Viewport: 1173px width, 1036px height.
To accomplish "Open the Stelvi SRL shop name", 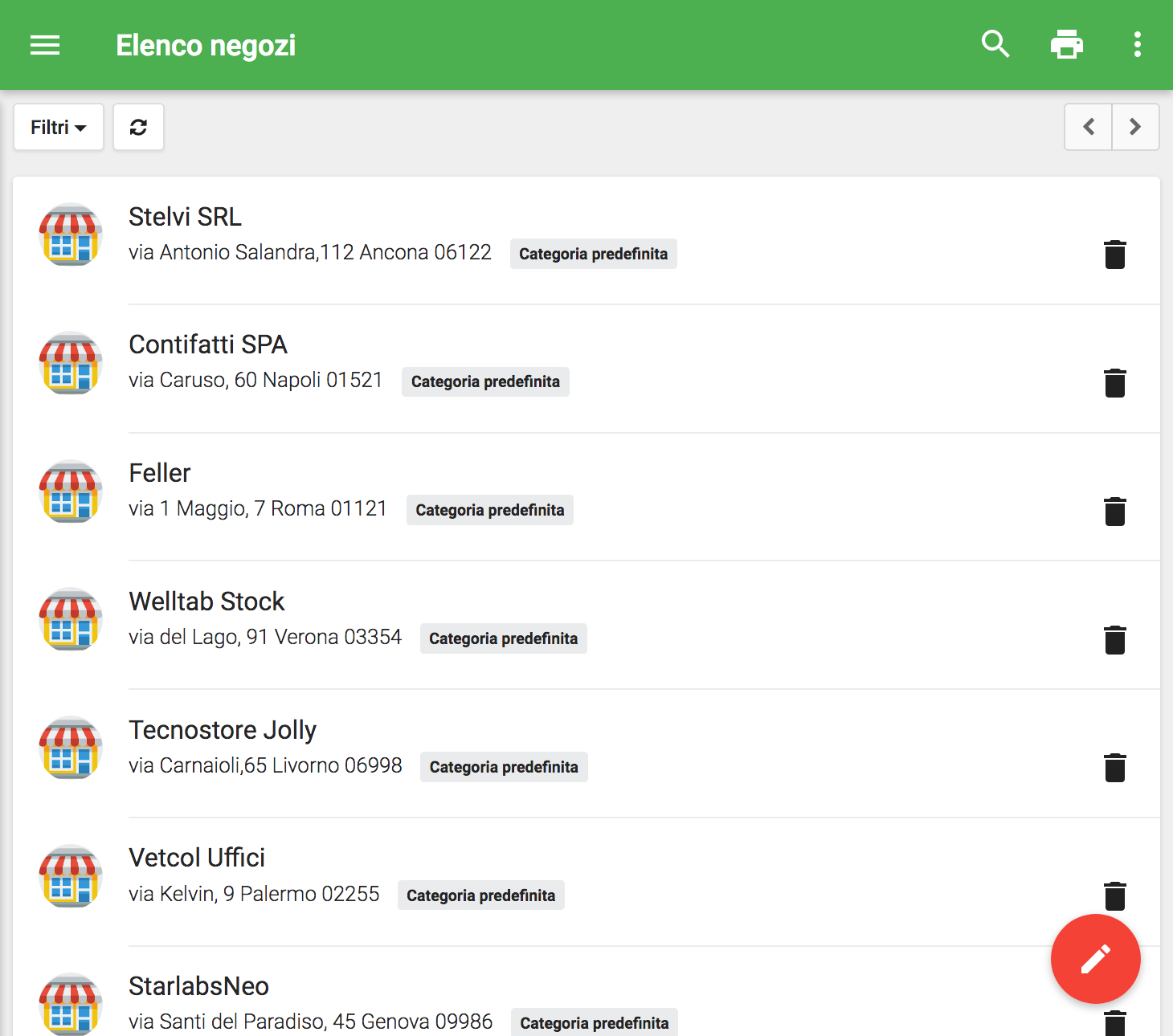I will (185, 217).
